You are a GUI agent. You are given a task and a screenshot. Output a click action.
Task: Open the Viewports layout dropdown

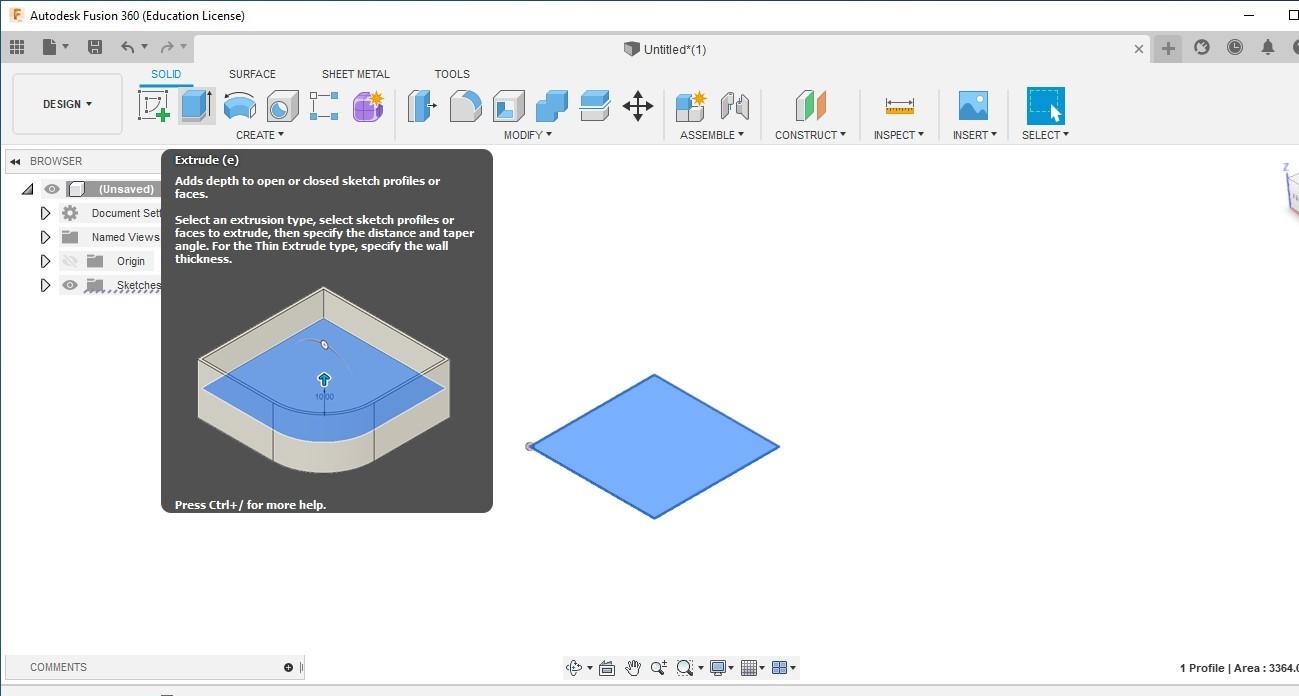click(x=784, y=668)
